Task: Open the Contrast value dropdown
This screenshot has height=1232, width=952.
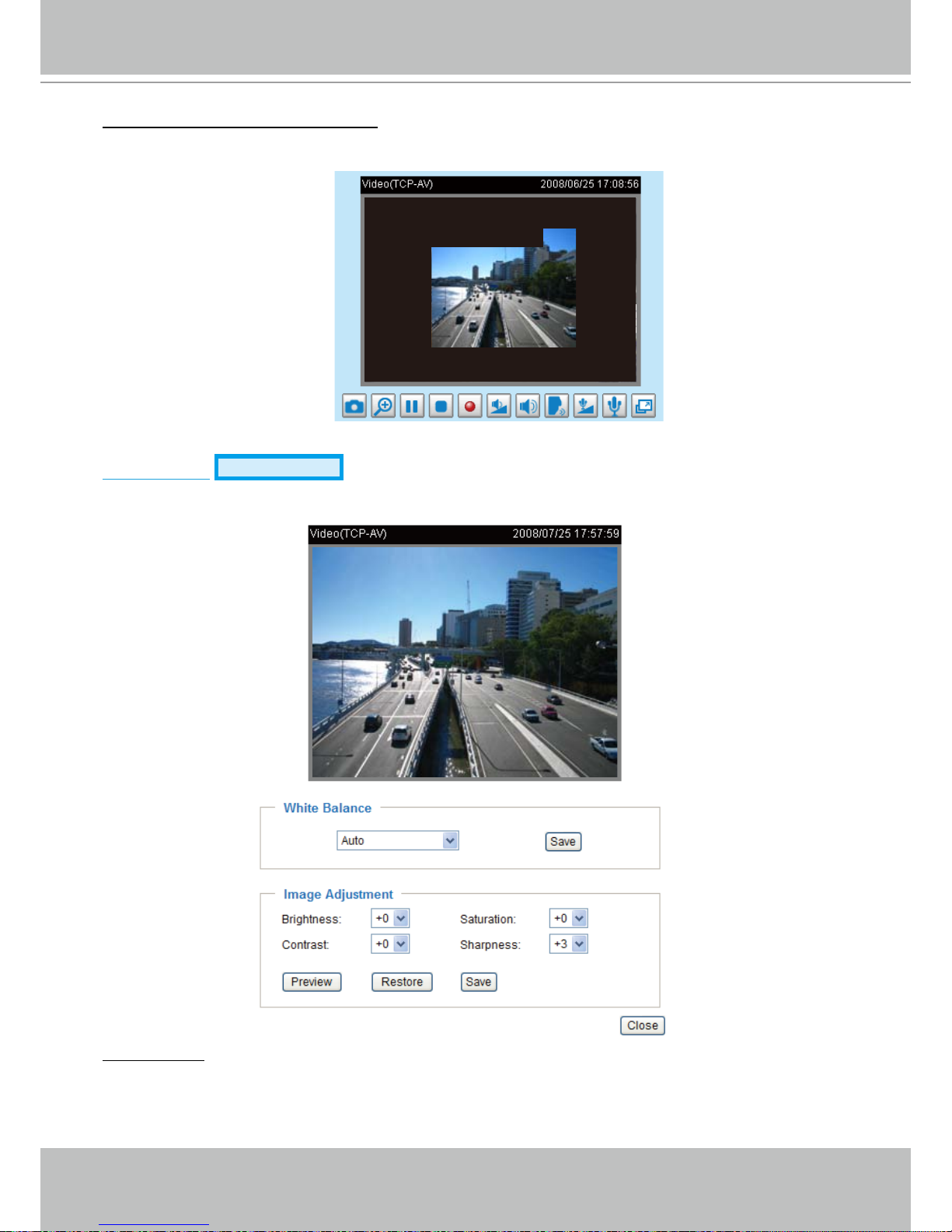Action: pyautogui.click(x=390, y=944)
